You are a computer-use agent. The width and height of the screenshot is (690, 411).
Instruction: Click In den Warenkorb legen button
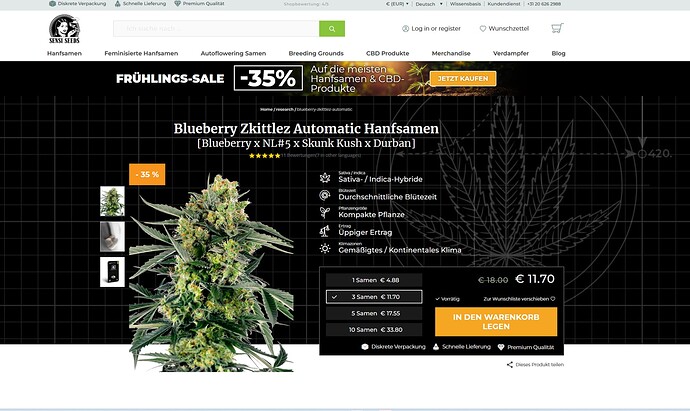[x=496, y=322]
